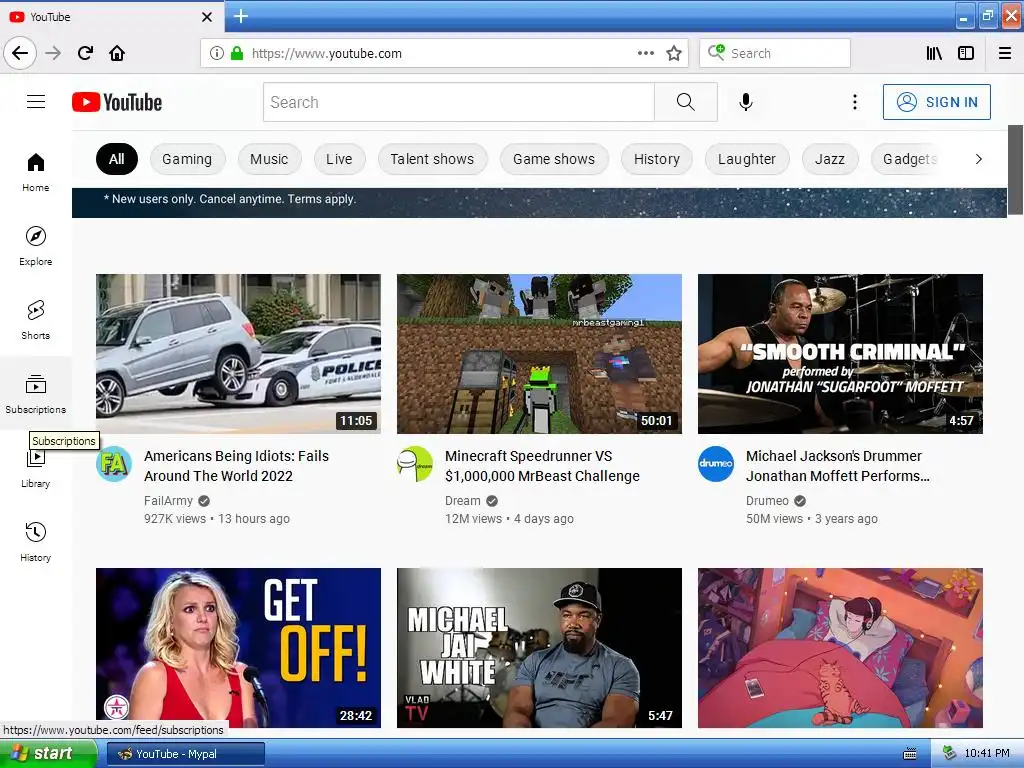Open the Michael Jai White thumbnail
Image resolution: width=1024 pixels, height=768 pixels.
point(539,647)
